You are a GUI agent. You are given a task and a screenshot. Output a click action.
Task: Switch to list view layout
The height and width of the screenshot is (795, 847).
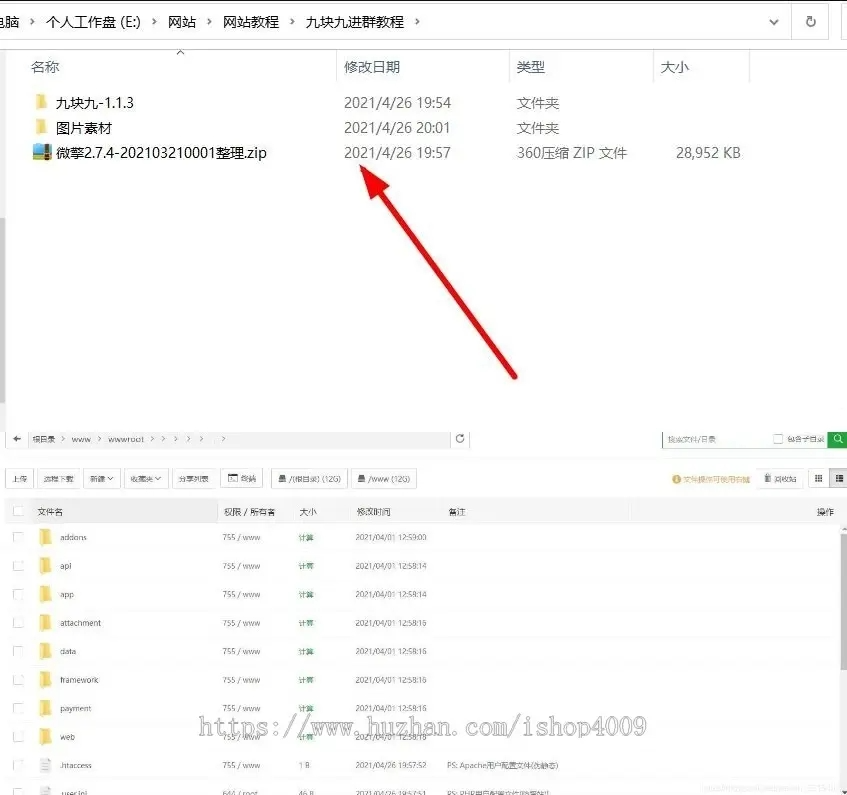click(x=839, y=479)
